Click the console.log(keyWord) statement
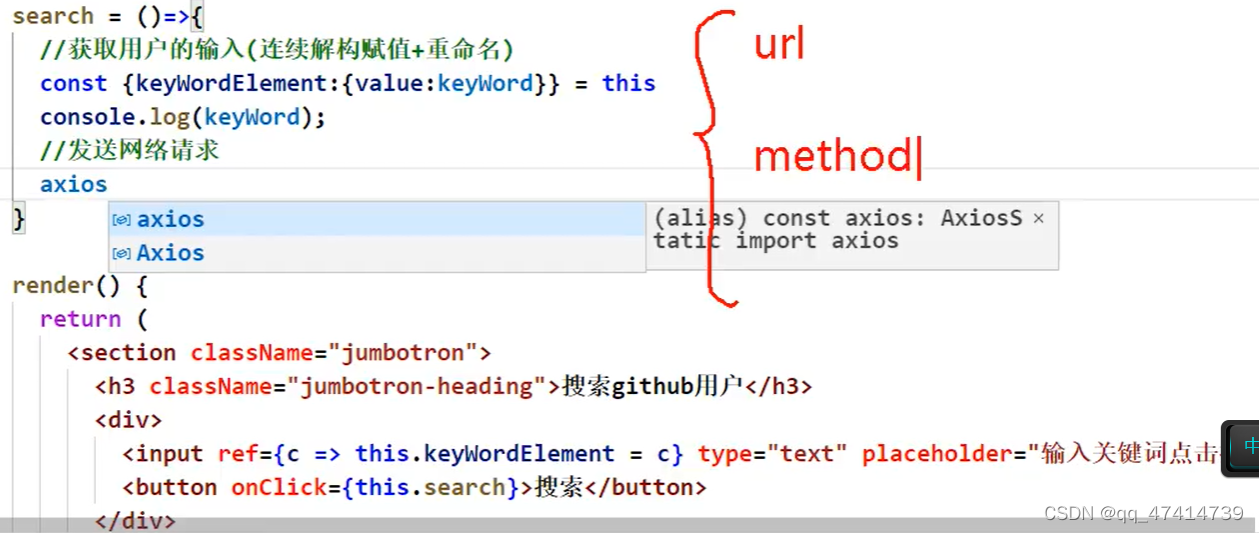The height and width of the screenshot is (533, 1259). [183, 117]
